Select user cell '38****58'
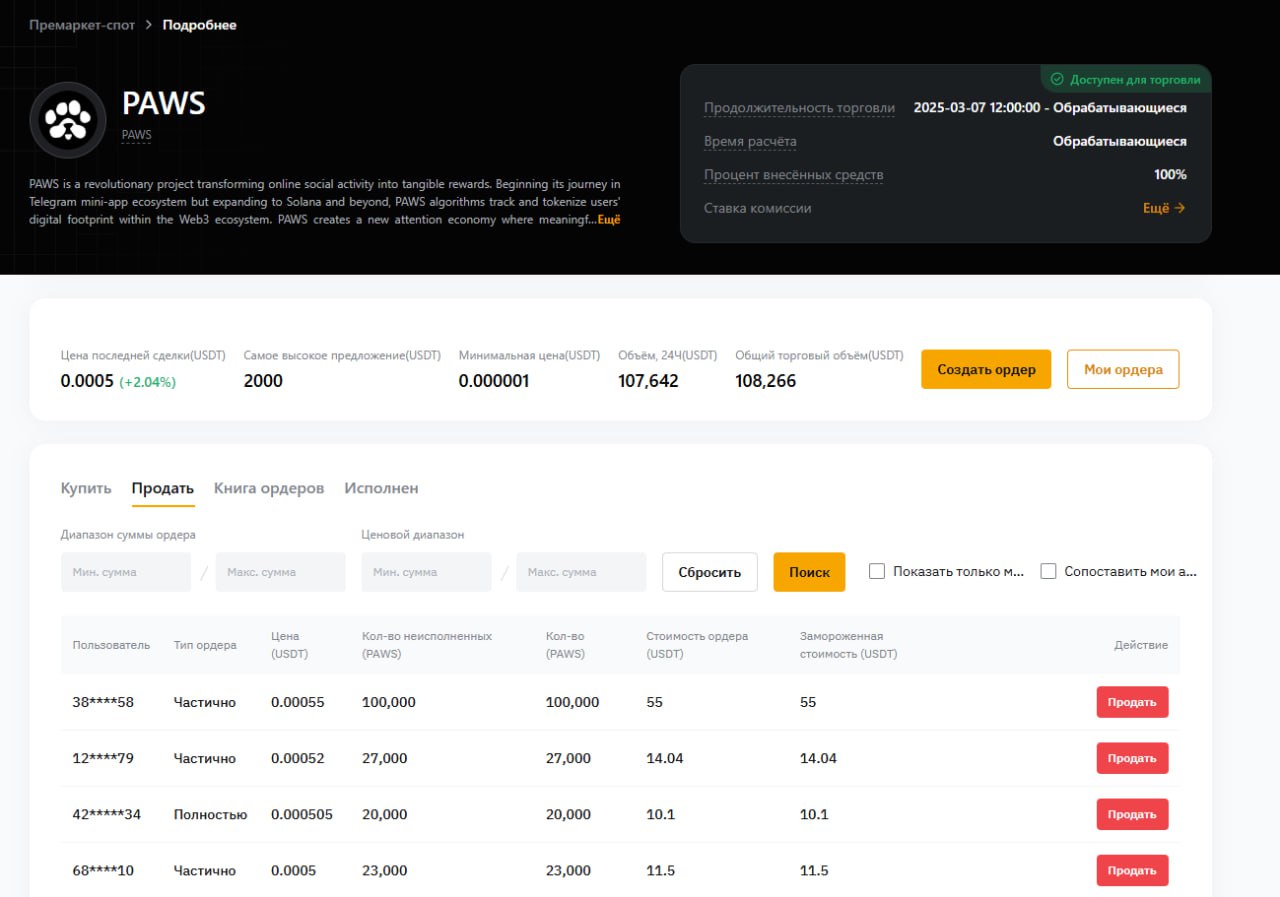 [103, 702]
